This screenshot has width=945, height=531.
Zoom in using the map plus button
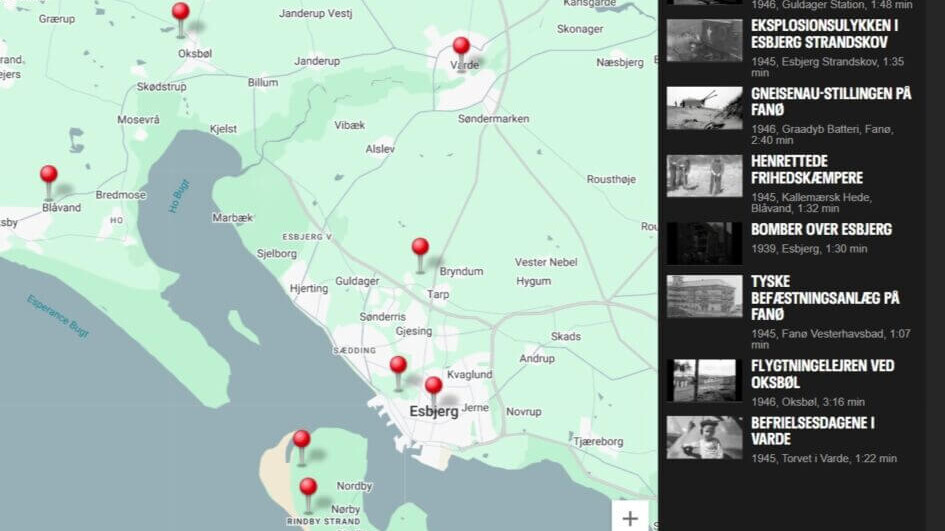[x=630, y=518]
